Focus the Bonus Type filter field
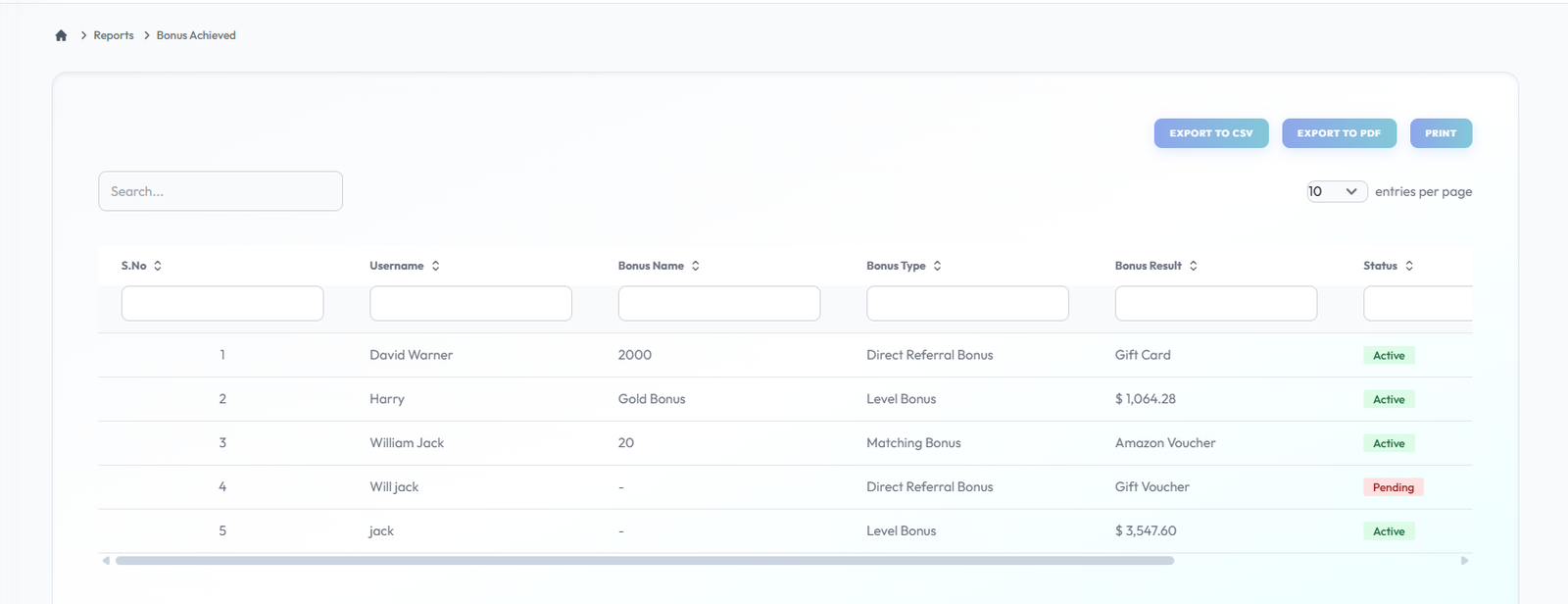The width and height of the screenshot is (1568, 604). click(x=967, y=303)
